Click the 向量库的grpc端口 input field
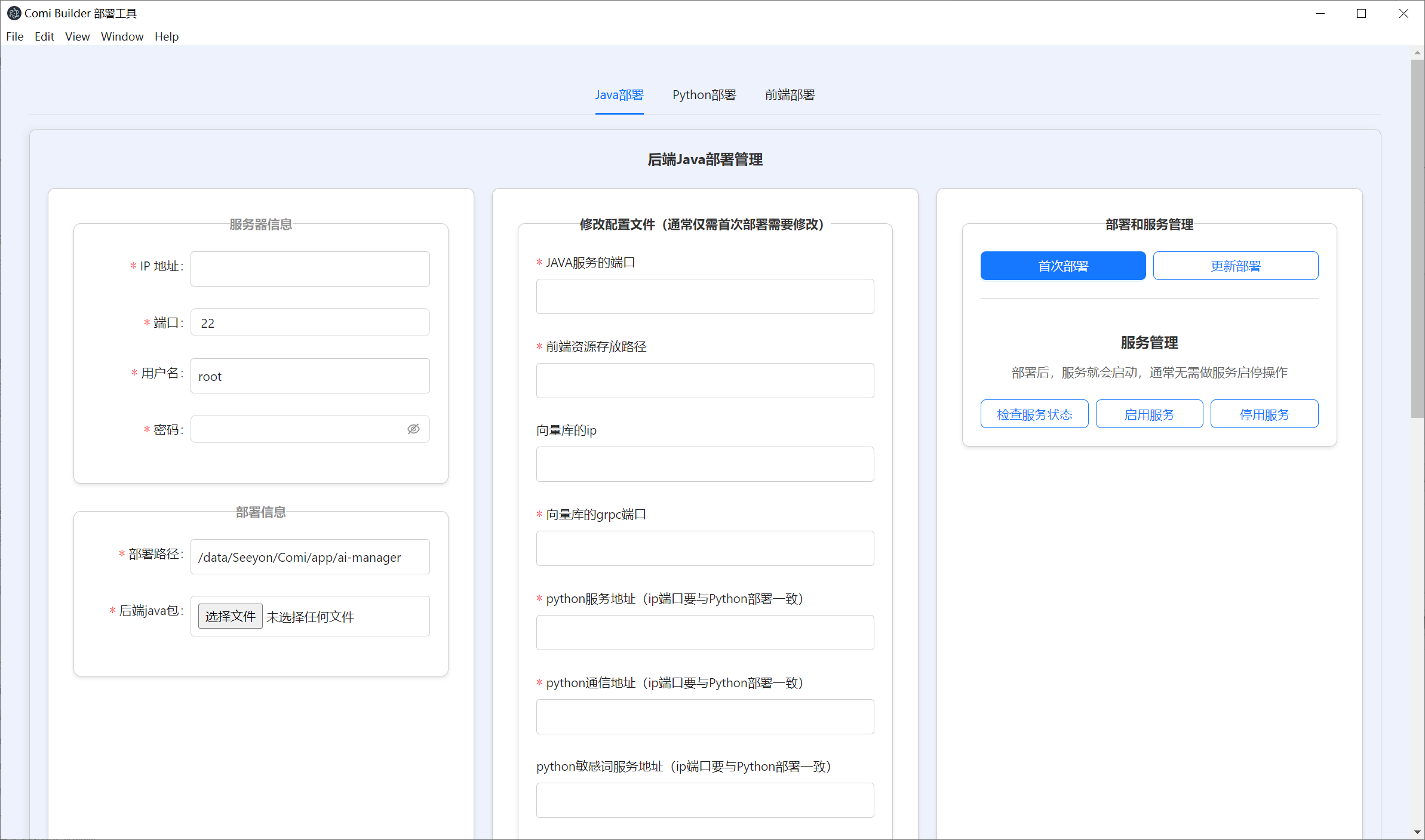 click(x=705, y=548)
